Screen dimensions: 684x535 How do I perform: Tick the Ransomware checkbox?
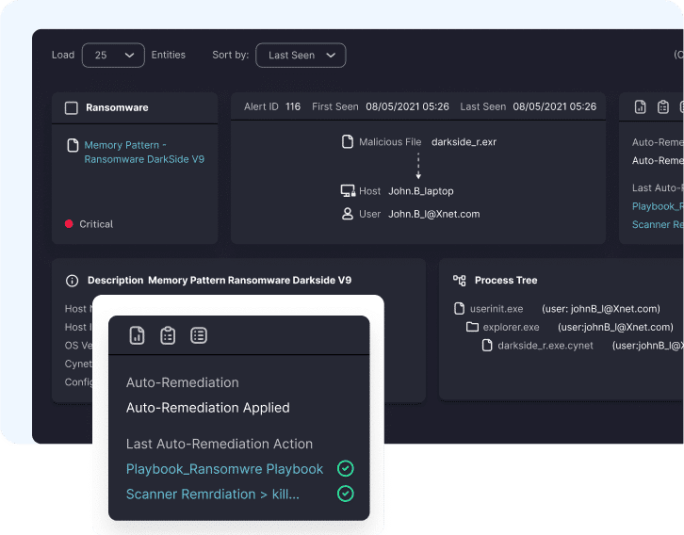tap(71, 108)
